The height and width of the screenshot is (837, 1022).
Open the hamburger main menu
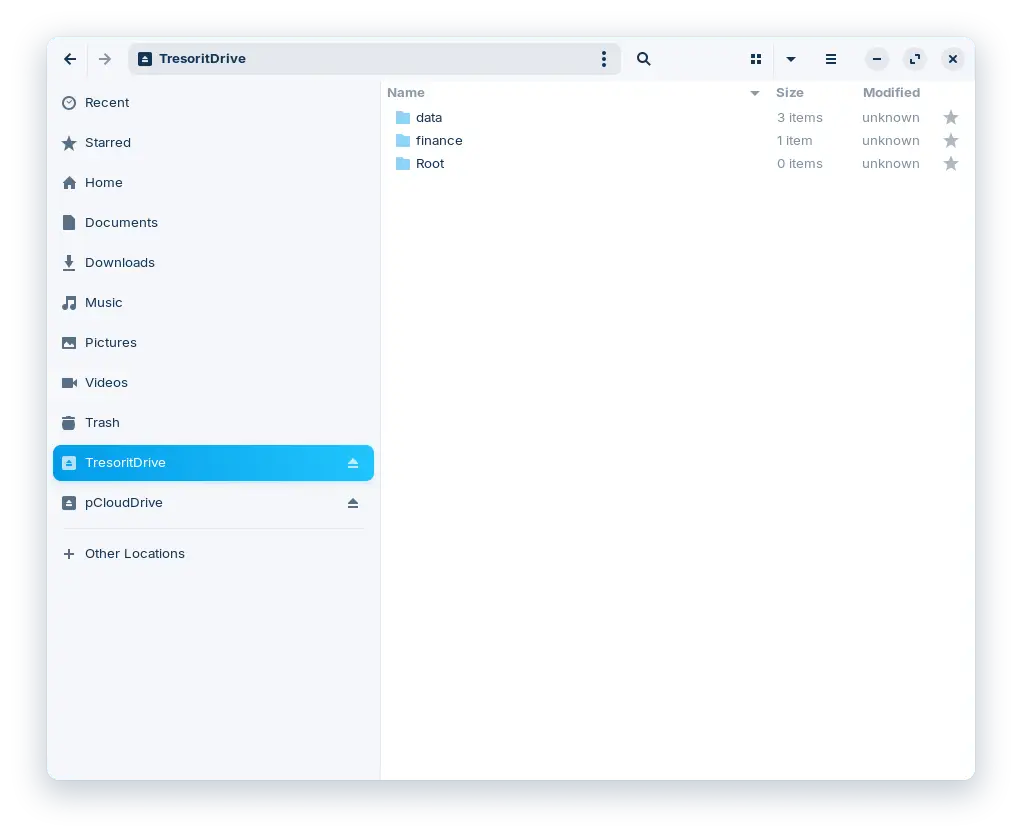[830, 59]
